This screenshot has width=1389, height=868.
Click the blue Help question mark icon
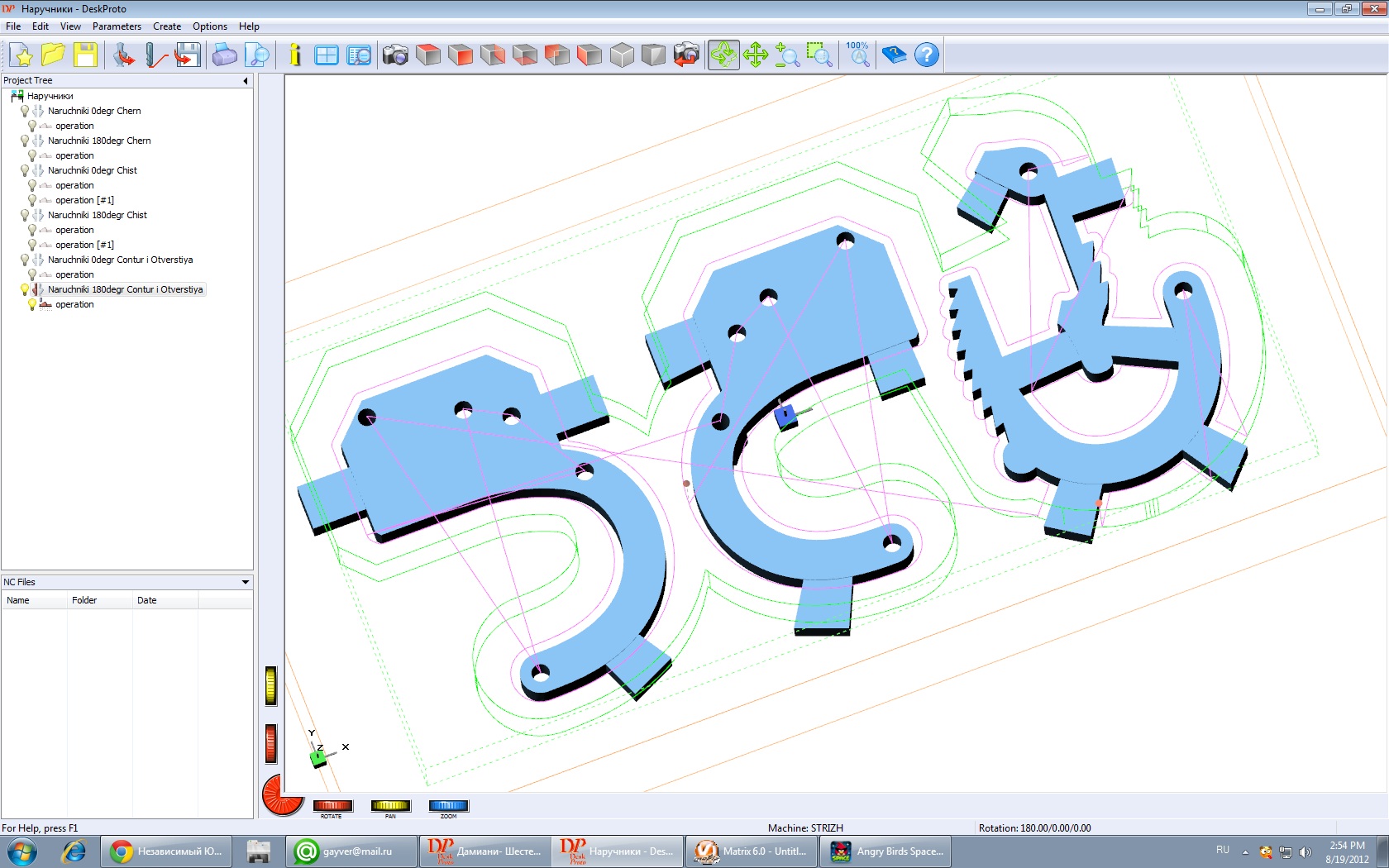tap(927, 55)
